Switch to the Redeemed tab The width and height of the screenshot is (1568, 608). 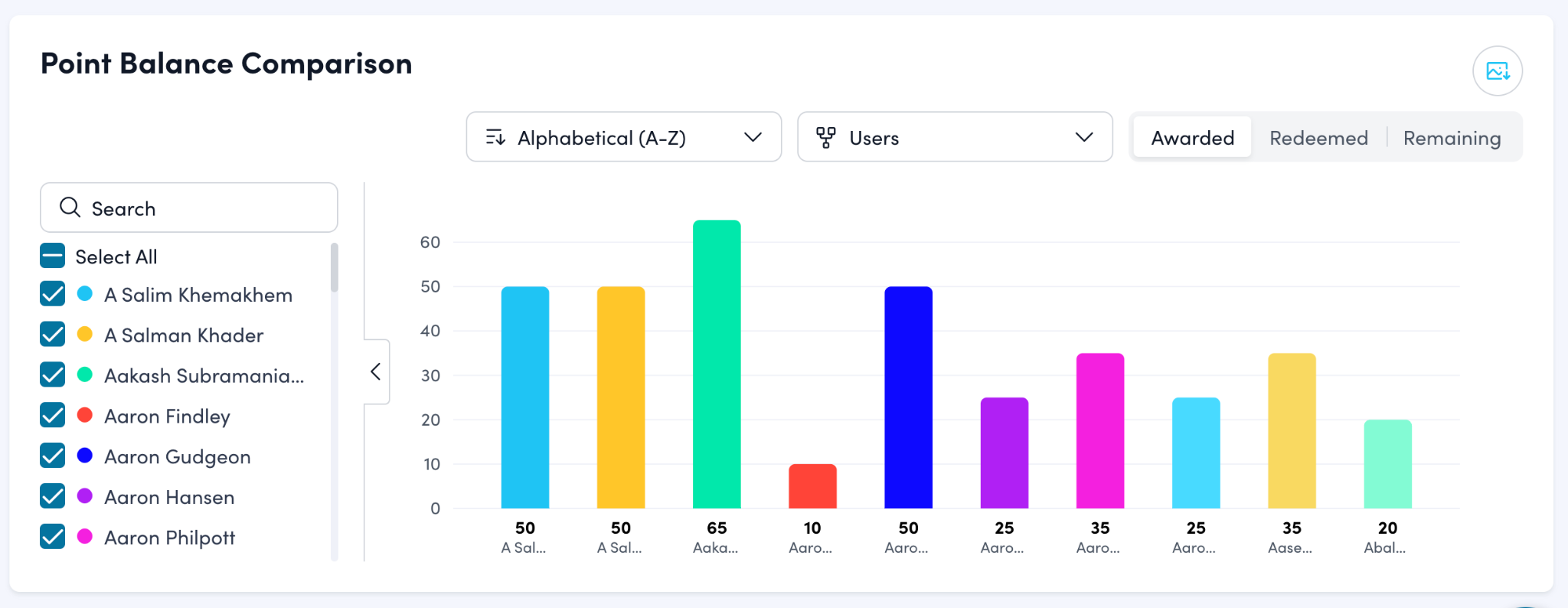click(1318, 138)
